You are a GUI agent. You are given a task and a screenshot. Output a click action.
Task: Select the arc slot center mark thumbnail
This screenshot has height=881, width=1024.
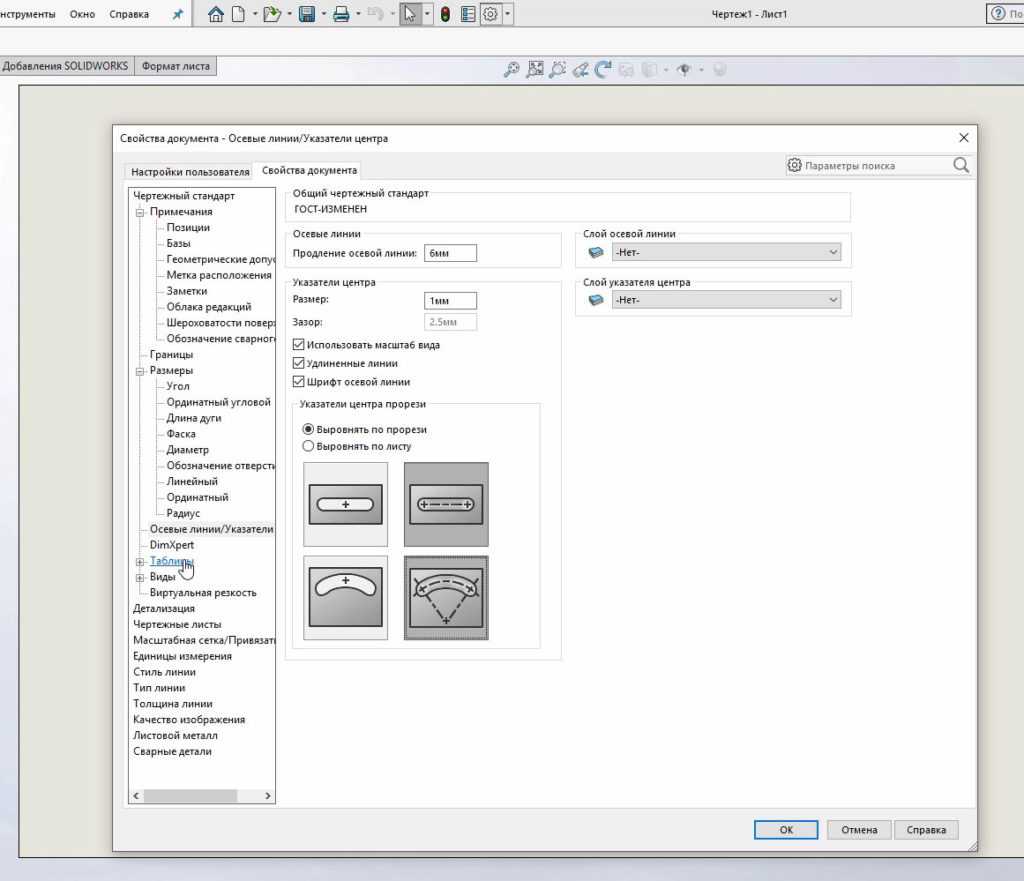click(x=345, y=597)
